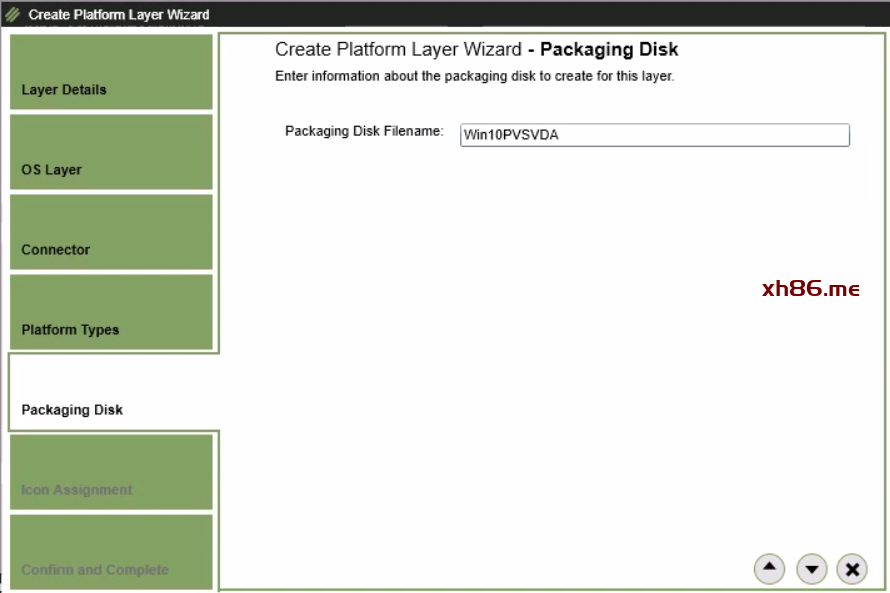This screenshot has height=593, width=890.
Task: Click the Win10PVSVDA filename text
Action: point(510,136)
